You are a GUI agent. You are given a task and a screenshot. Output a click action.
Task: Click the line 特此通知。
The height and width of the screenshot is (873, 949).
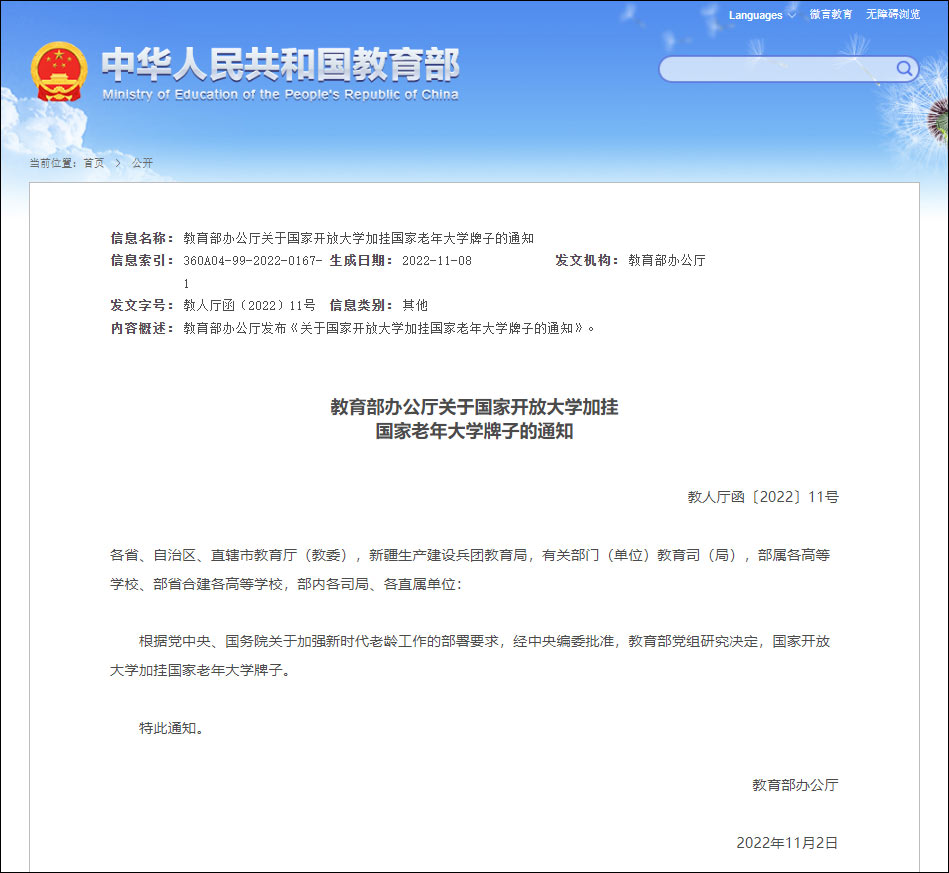171,728
